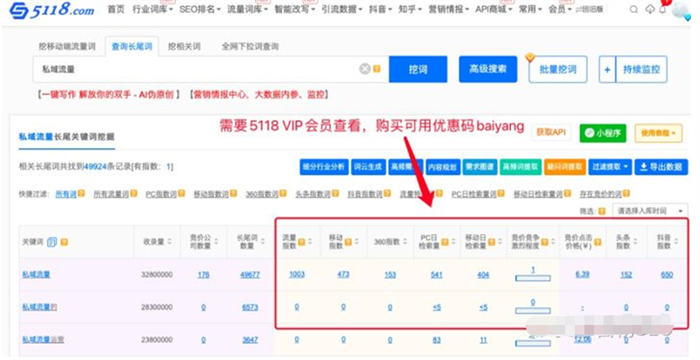The height and width of the screenshot is (360, 700).
Task: Click the green 小程序 button
Action: 603,133
